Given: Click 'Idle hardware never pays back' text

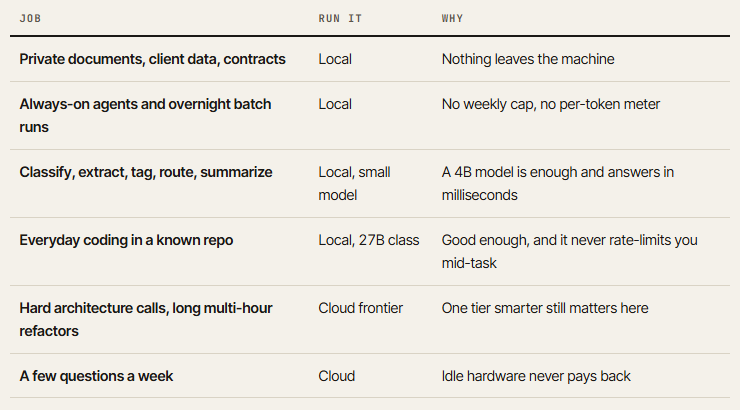Looking at the screenshot, I should (x=536, y=376).
